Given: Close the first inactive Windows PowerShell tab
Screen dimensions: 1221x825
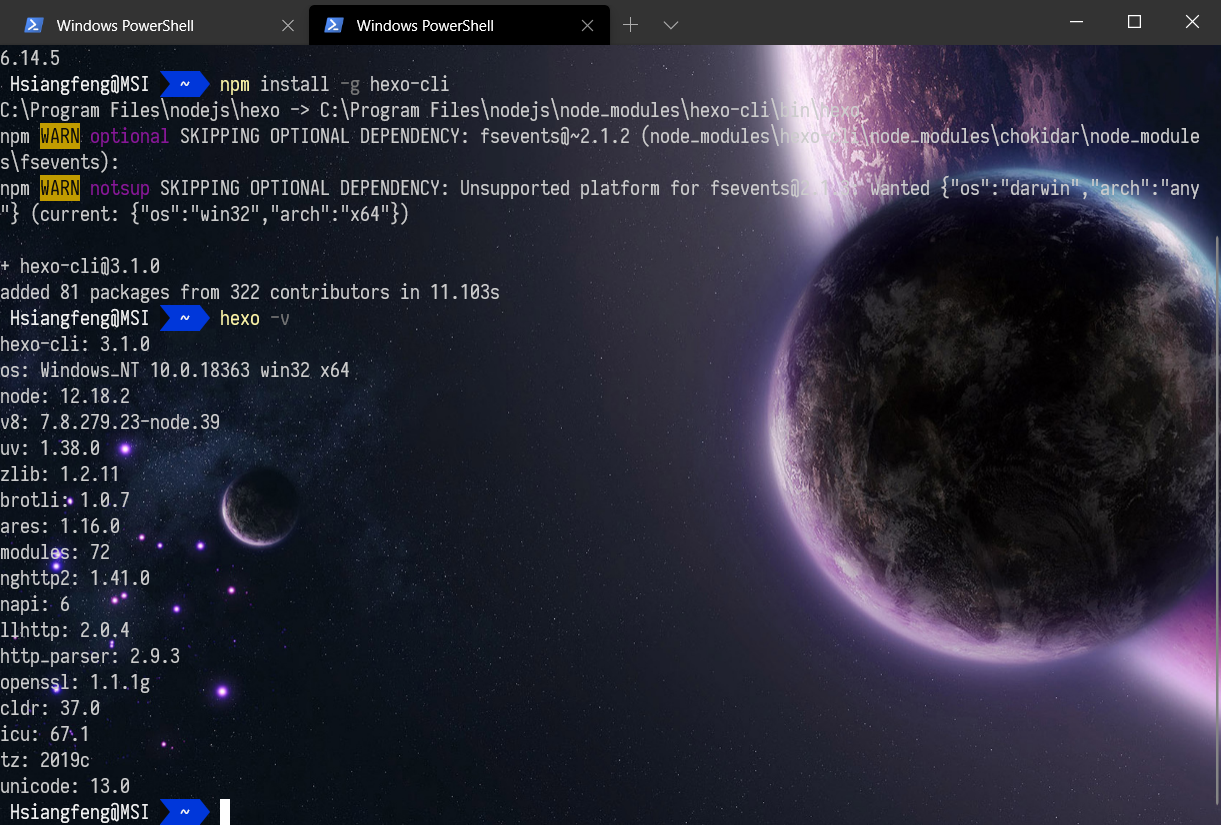Looking at the screenshot, I should (288, 25).
